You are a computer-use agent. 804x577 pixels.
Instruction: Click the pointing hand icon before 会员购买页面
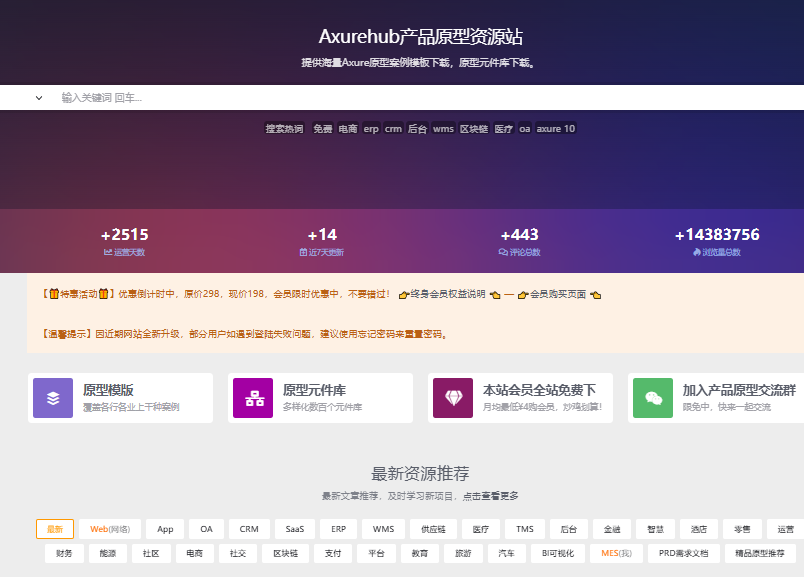pyautogui.click(x=521, y=295)
